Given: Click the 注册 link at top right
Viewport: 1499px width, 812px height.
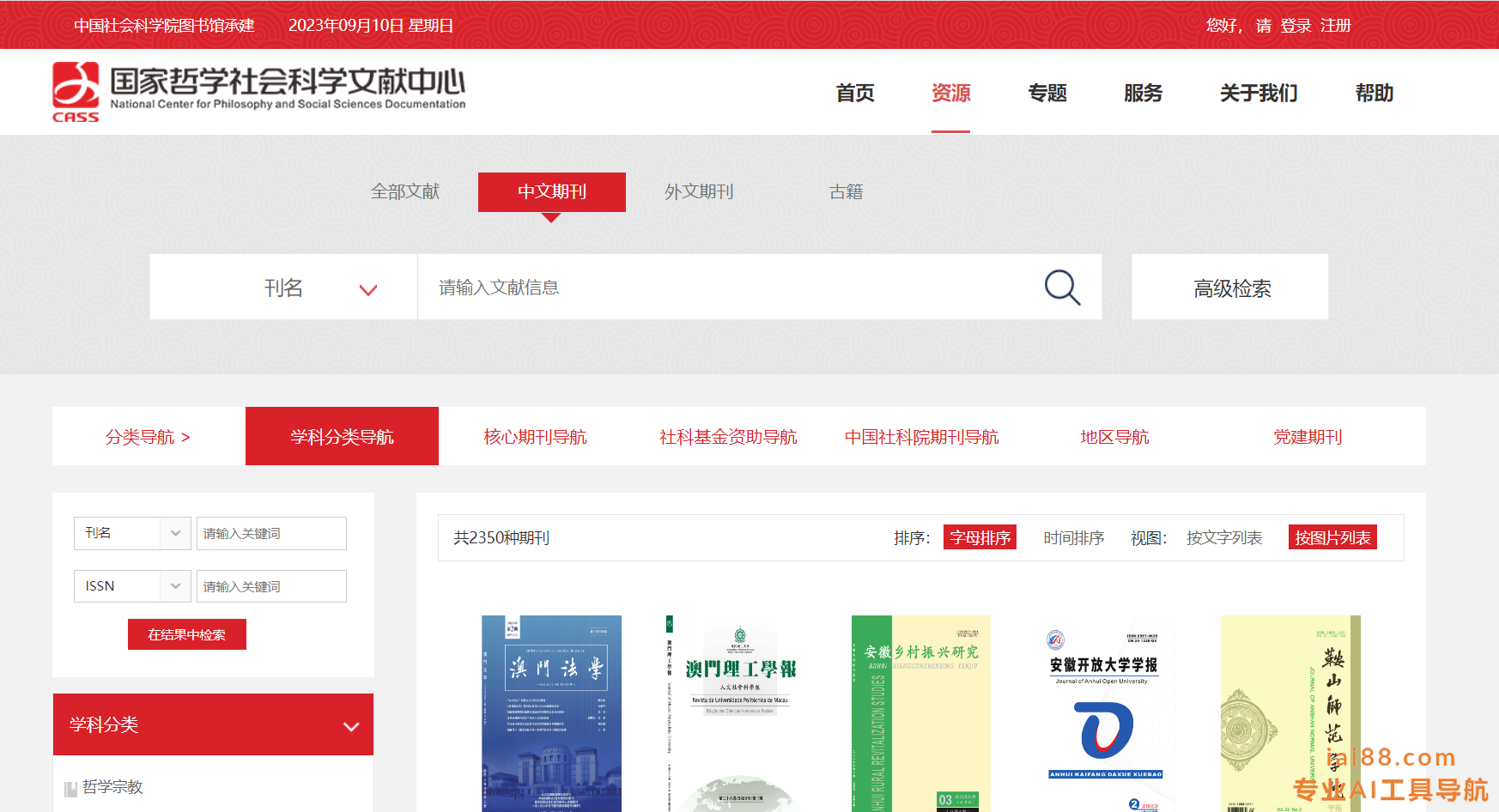Looking at the screenshot, I should [1336, 26].
